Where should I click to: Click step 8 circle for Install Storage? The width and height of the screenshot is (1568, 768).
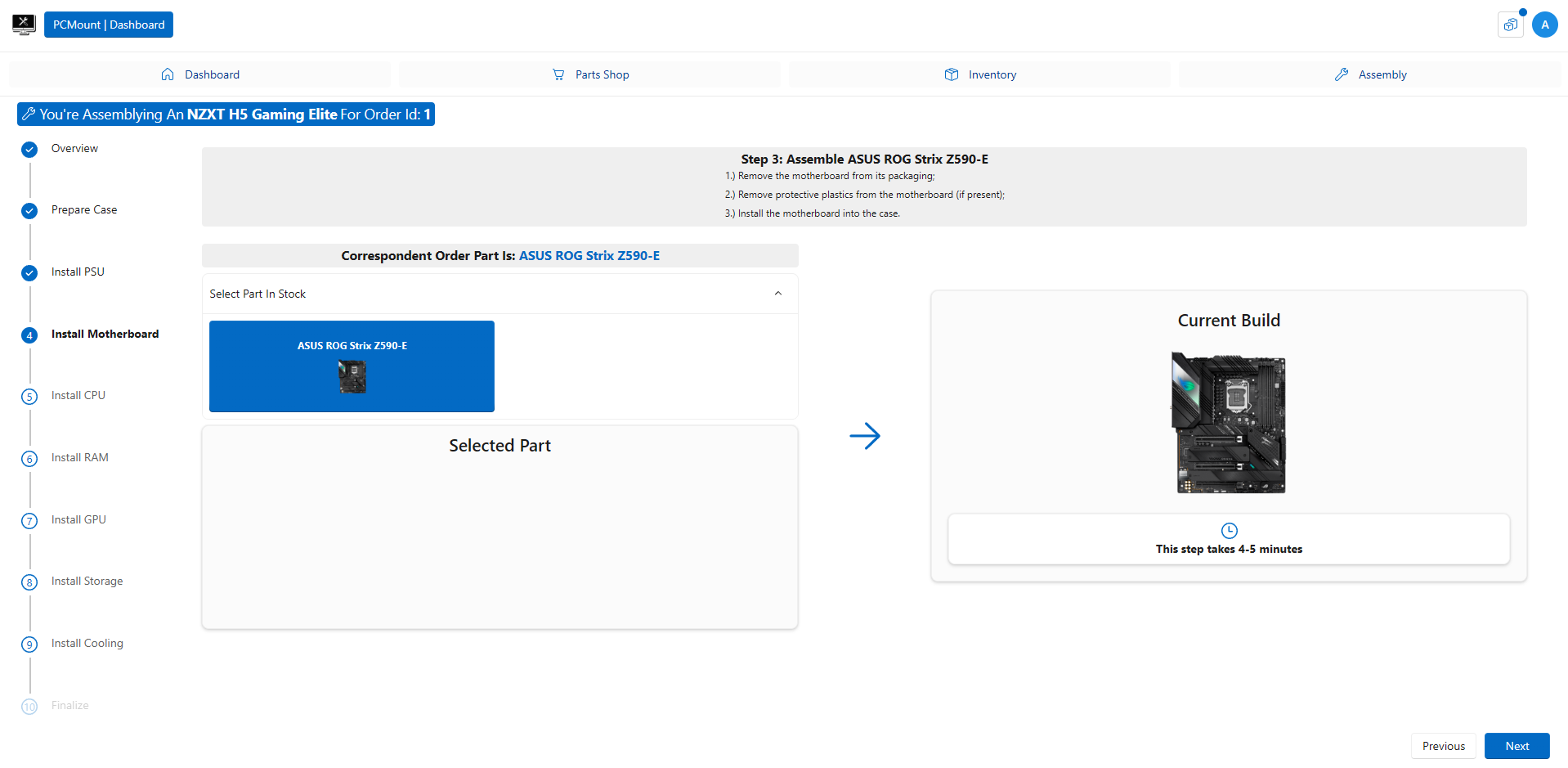coord(29,582)
